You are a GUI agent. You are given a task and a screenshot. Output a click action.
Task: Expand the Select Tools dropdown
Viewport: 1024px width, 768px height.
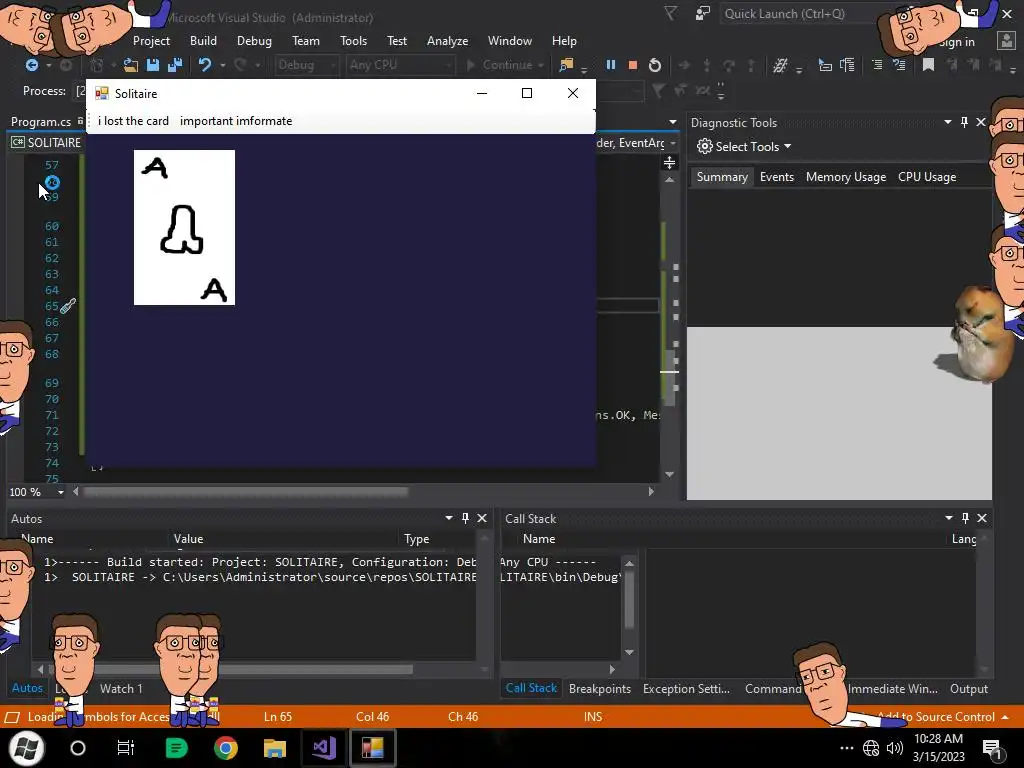coord(788,146)
